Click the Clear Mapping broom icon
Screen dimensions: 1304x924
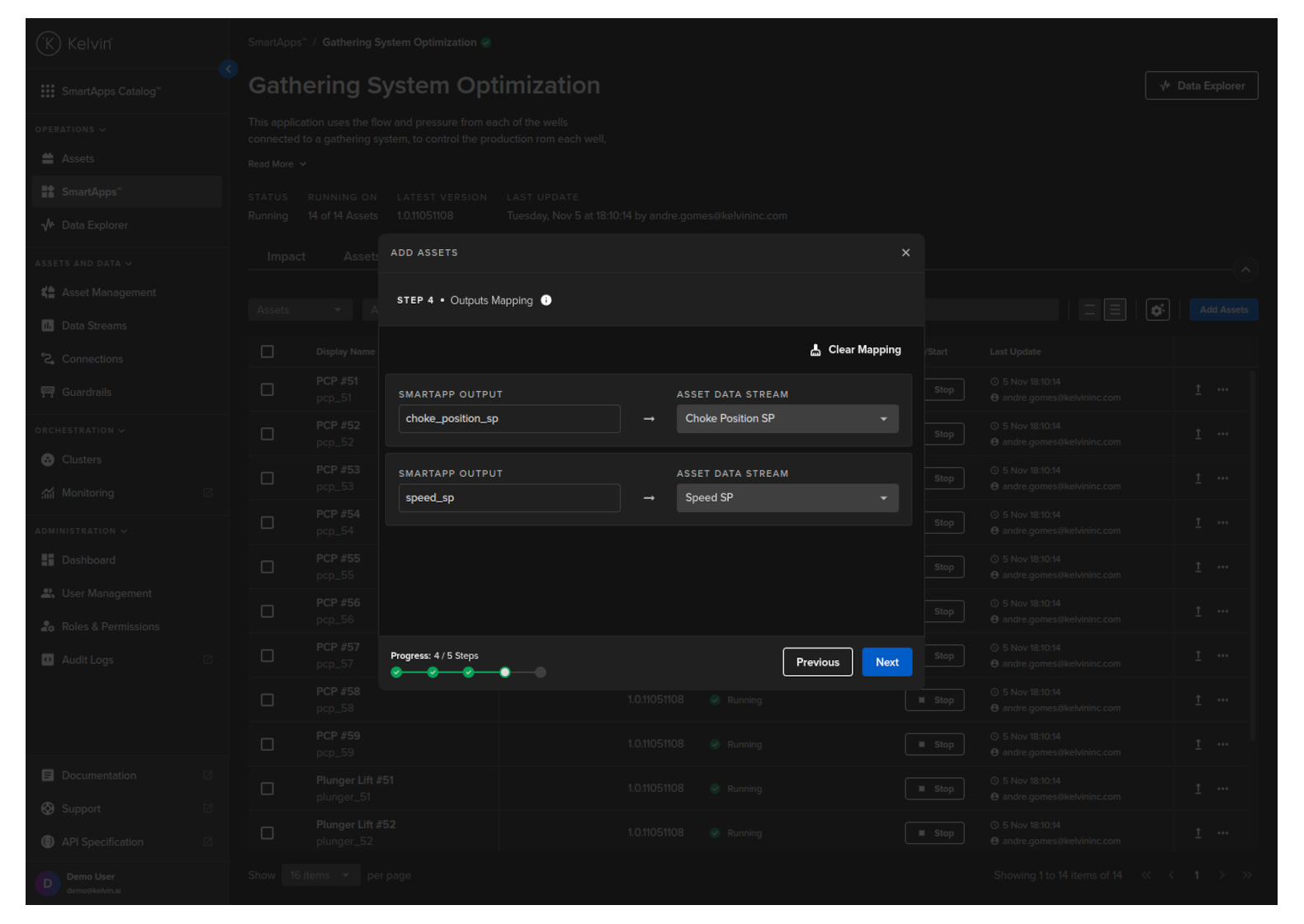pyautogui.click(x=815, y=350)
